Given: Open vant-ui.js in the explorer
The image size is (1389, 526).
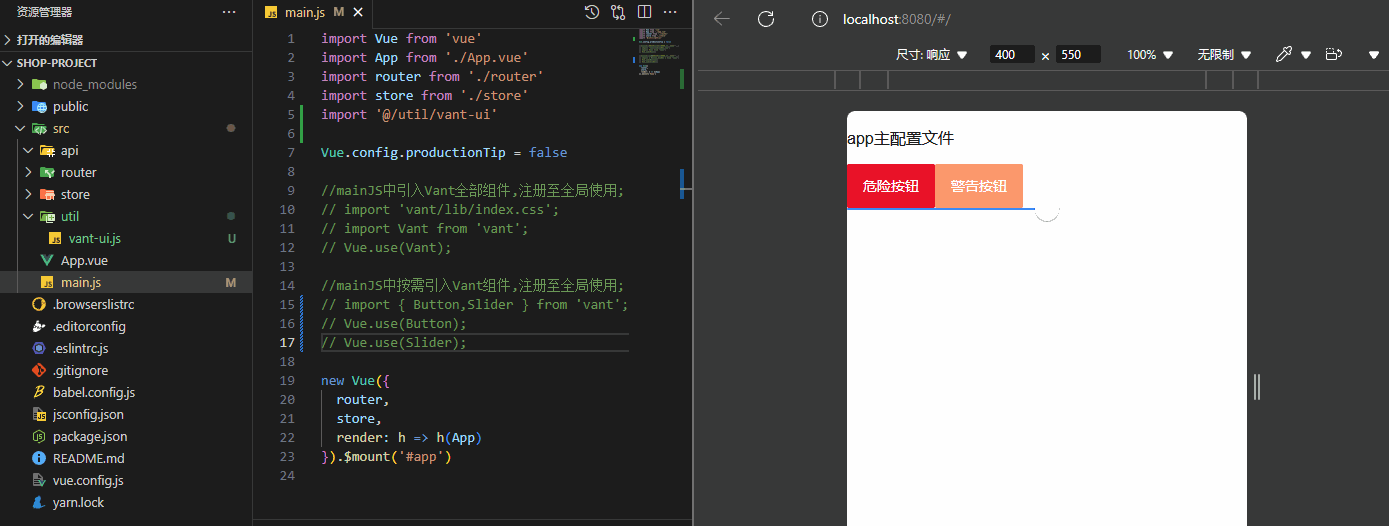Looking at the screenshot, I should 126,238.
